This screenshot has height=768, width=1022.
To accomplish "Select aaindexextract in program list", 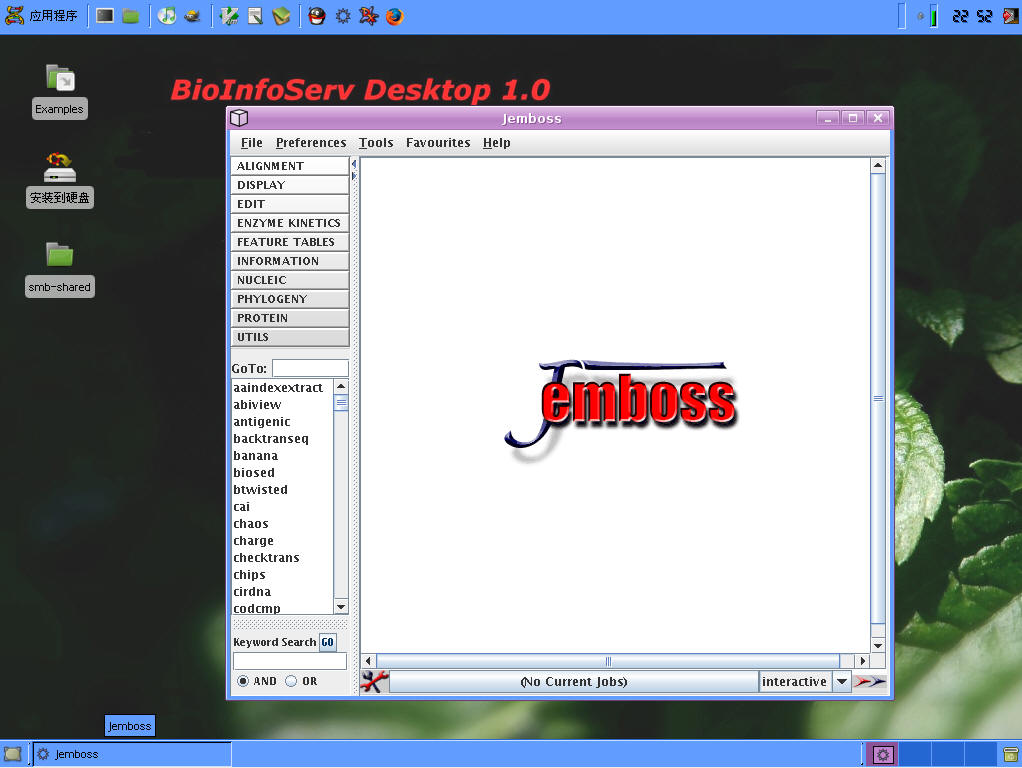I will (x=278, y=387).
